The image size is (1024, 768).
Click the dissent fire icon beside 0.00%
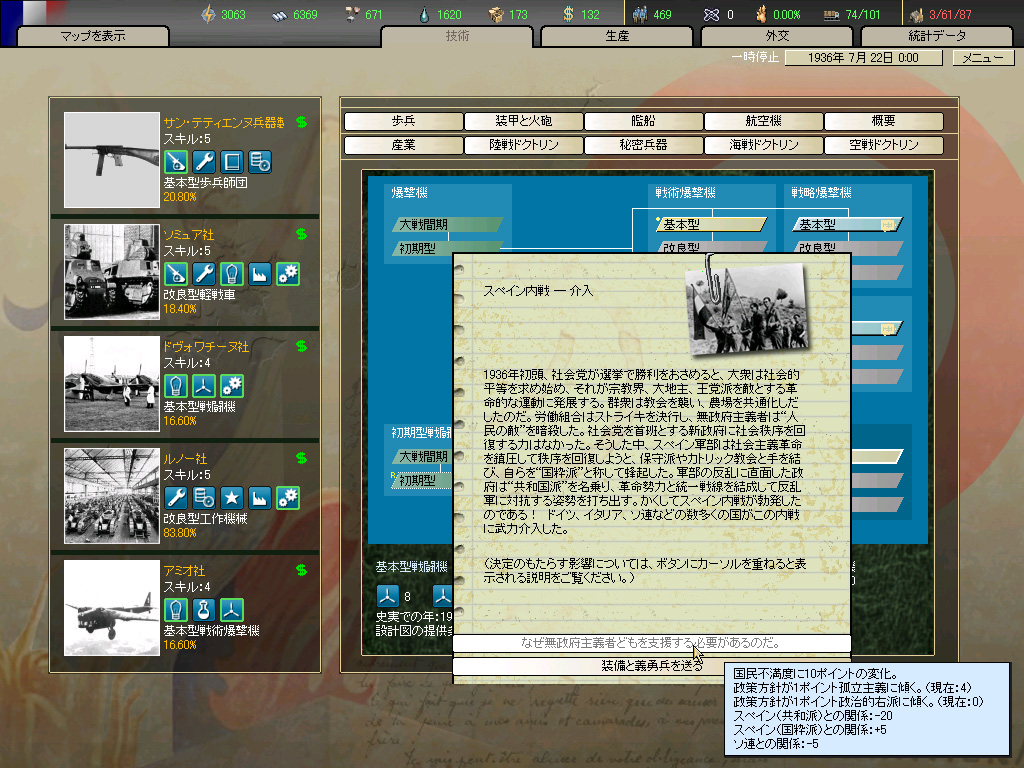point(761,14)
